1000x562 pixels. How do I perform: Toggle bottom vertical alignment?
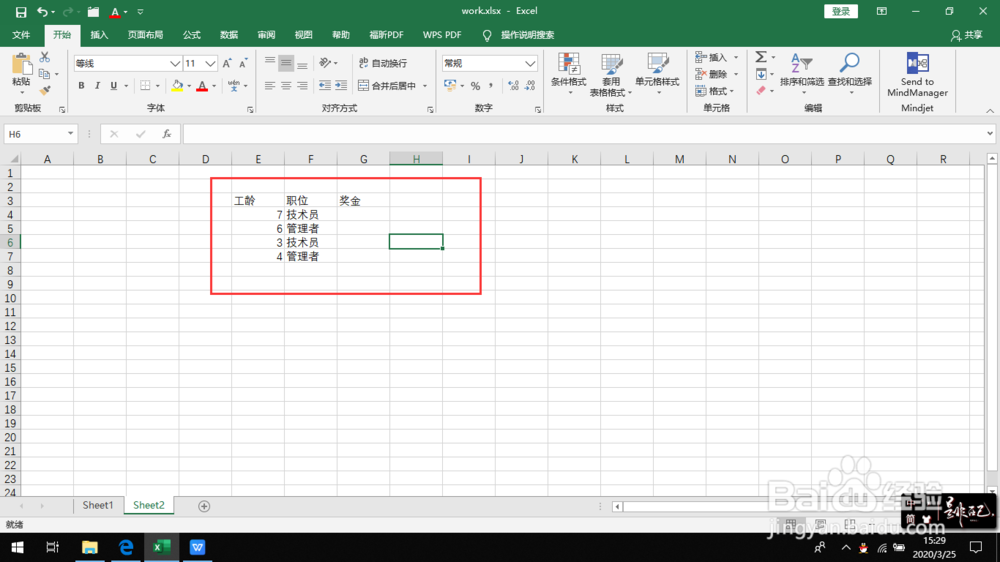coord(302,63)
